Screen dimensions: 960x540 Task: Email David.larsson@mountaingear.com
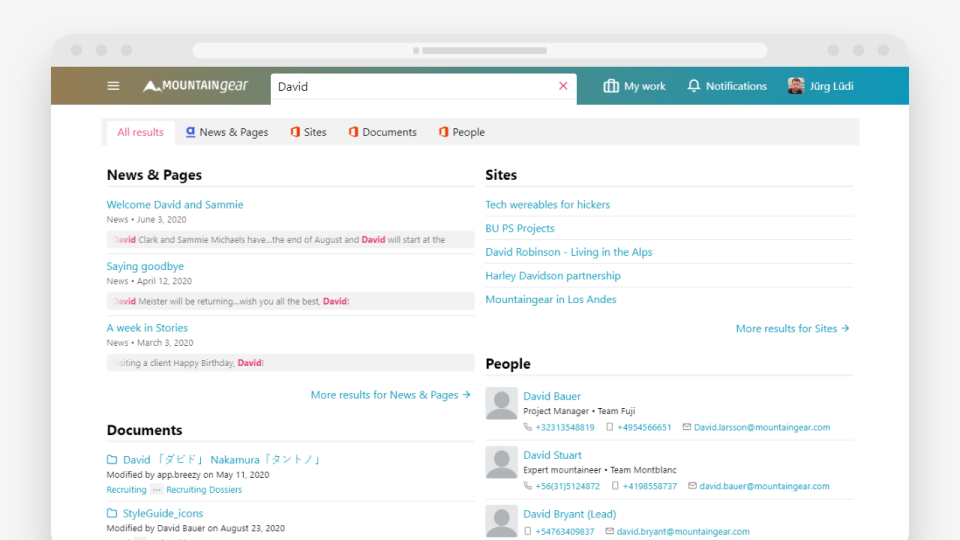(x=762, y=427)
